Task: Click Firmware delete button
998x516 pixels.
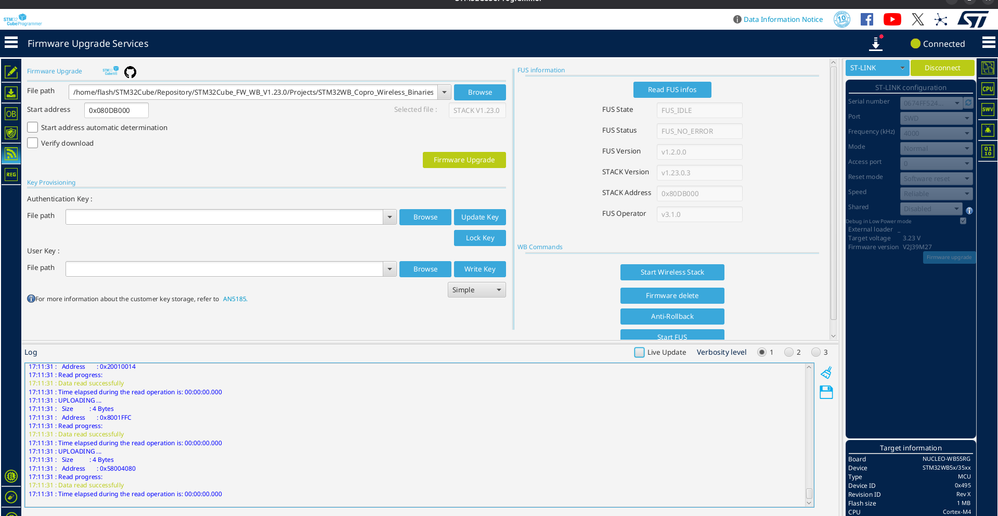Action: coord(672,296)
